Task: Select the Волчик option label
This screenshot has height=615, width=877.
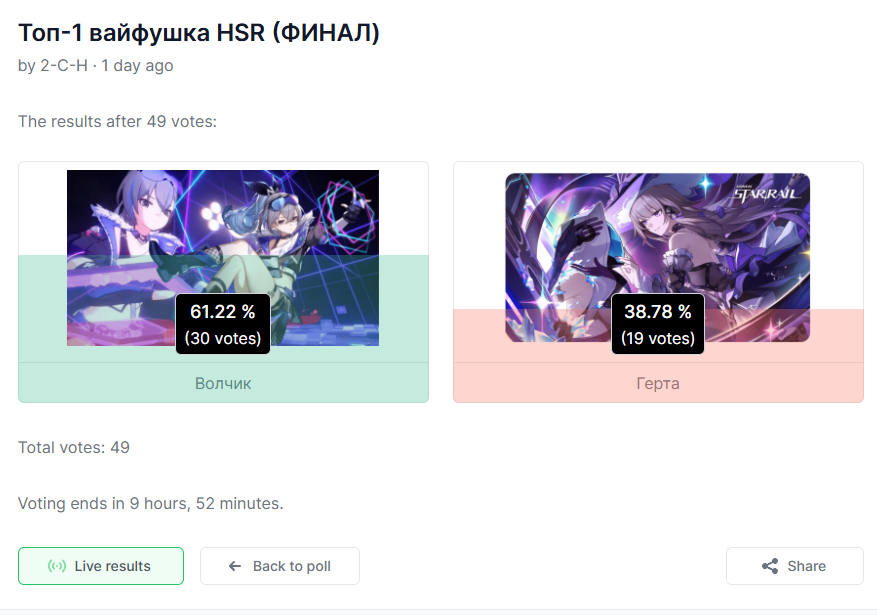Action: pyautogui.click(x=223, y=383)
